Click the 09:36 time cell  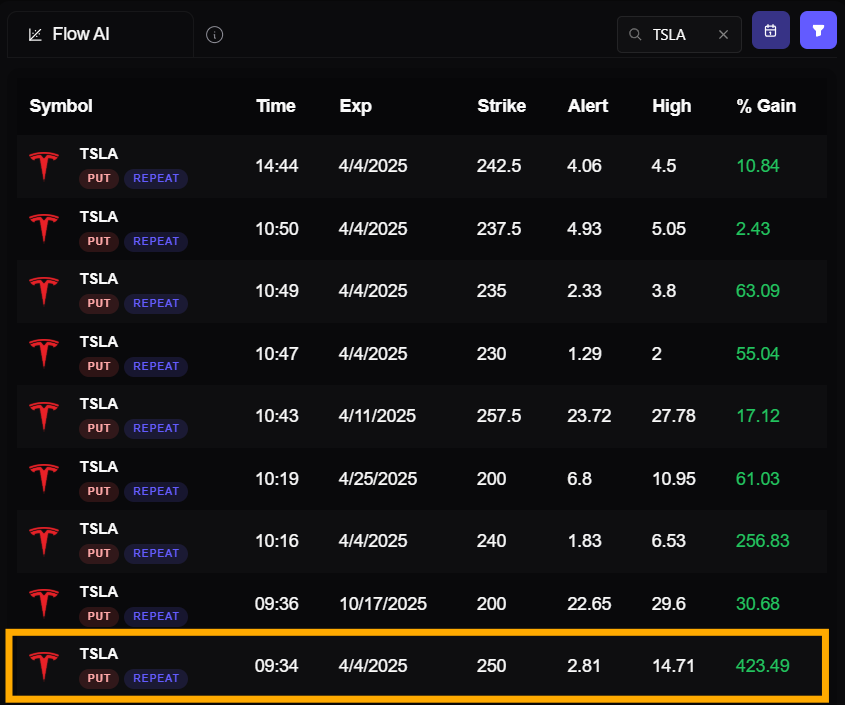pos(276,604)
